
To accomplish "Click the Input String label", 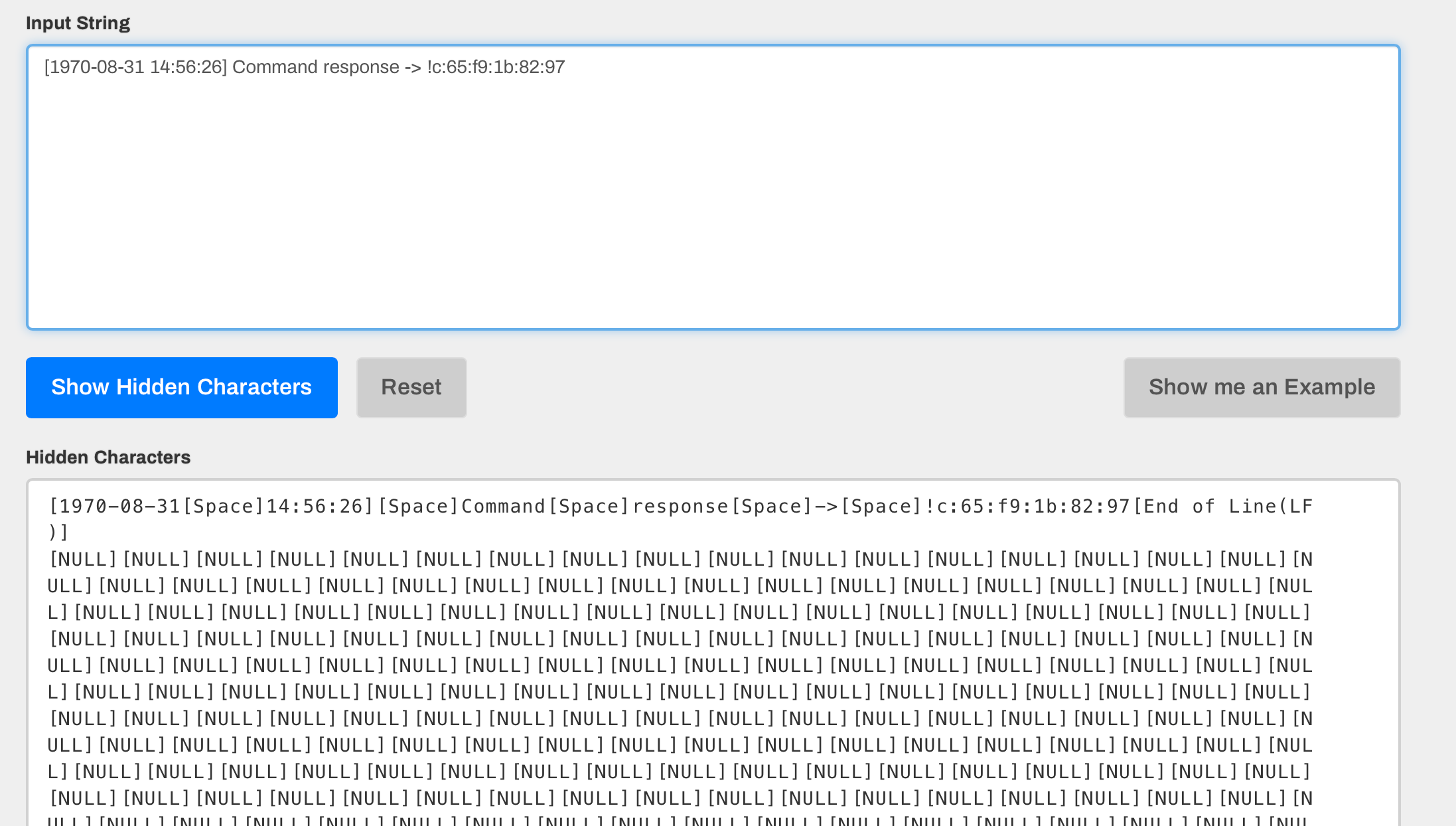I will tap(78, 22).
